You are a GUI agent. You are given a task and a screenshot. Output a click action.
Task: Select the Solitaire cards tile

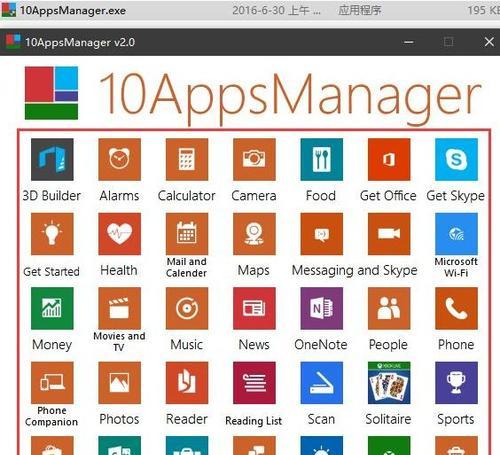389,383
